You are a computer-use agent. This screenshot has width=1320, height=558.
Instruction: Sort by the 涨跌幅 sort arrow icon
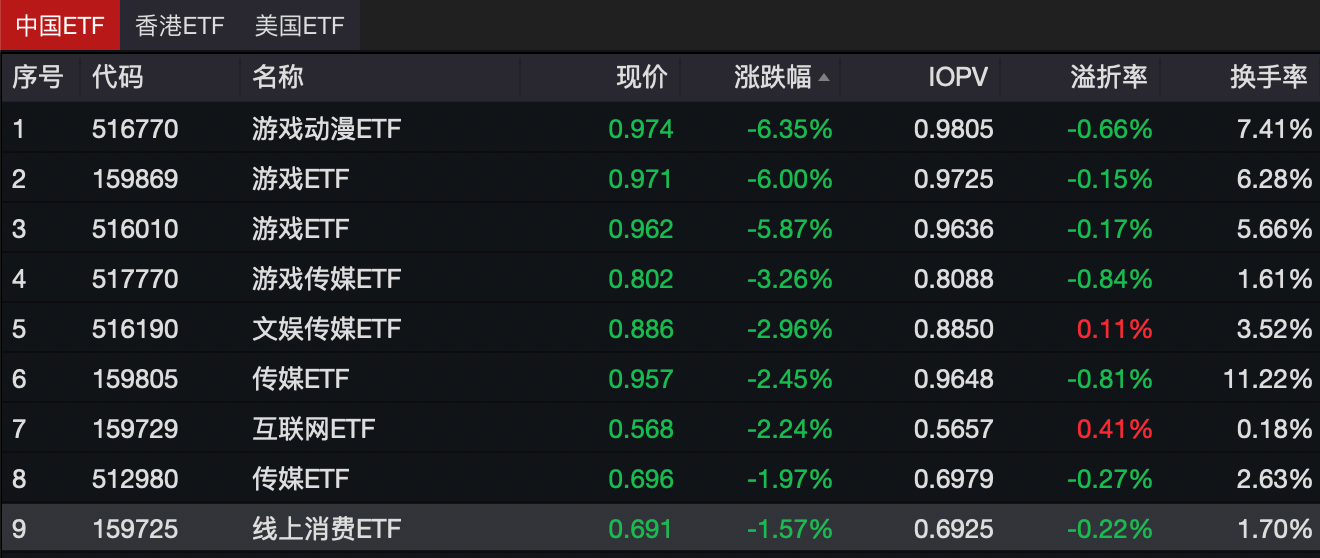[823, 79]
